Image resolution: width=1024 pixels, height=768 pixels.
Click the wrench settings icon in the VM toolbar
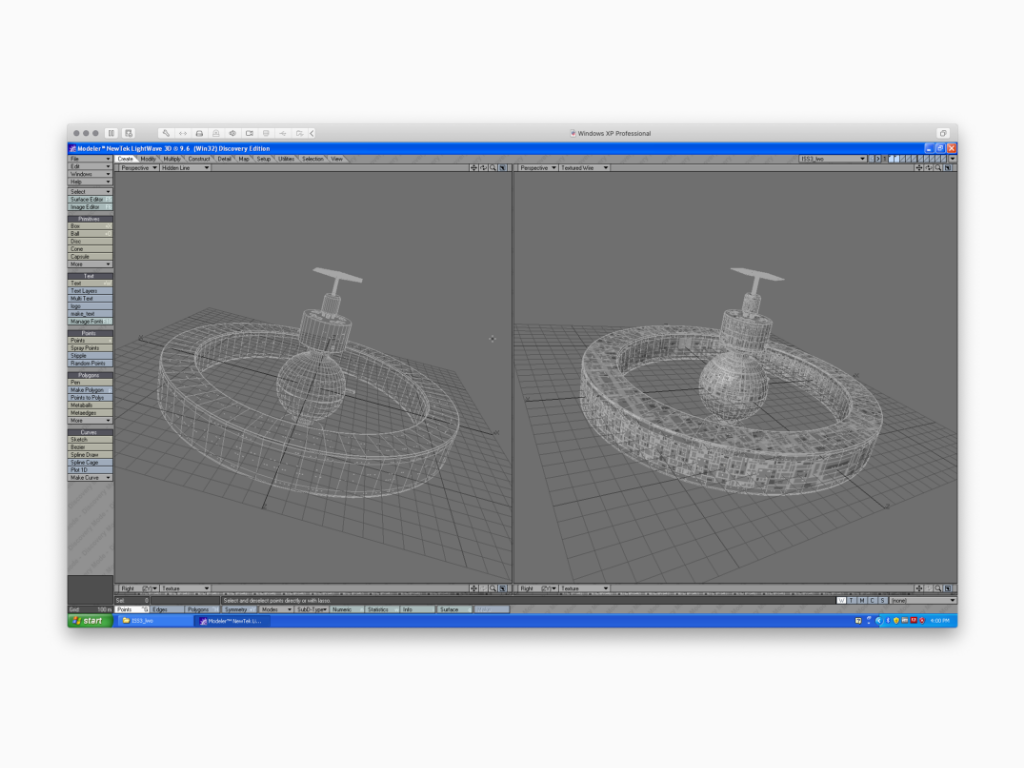(166, 133)
